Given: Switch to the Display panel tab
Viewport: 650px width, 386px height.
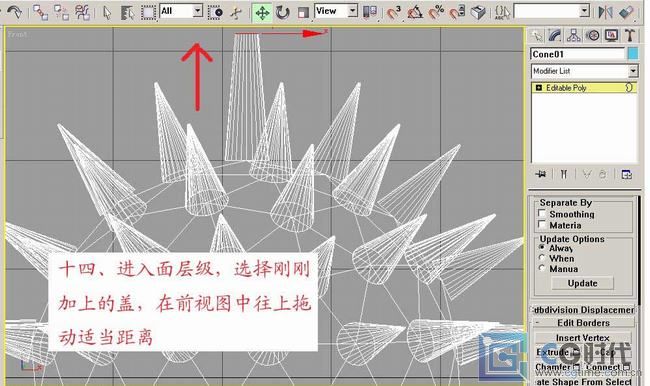Looking at the screenshot, I should coord(611,36).
